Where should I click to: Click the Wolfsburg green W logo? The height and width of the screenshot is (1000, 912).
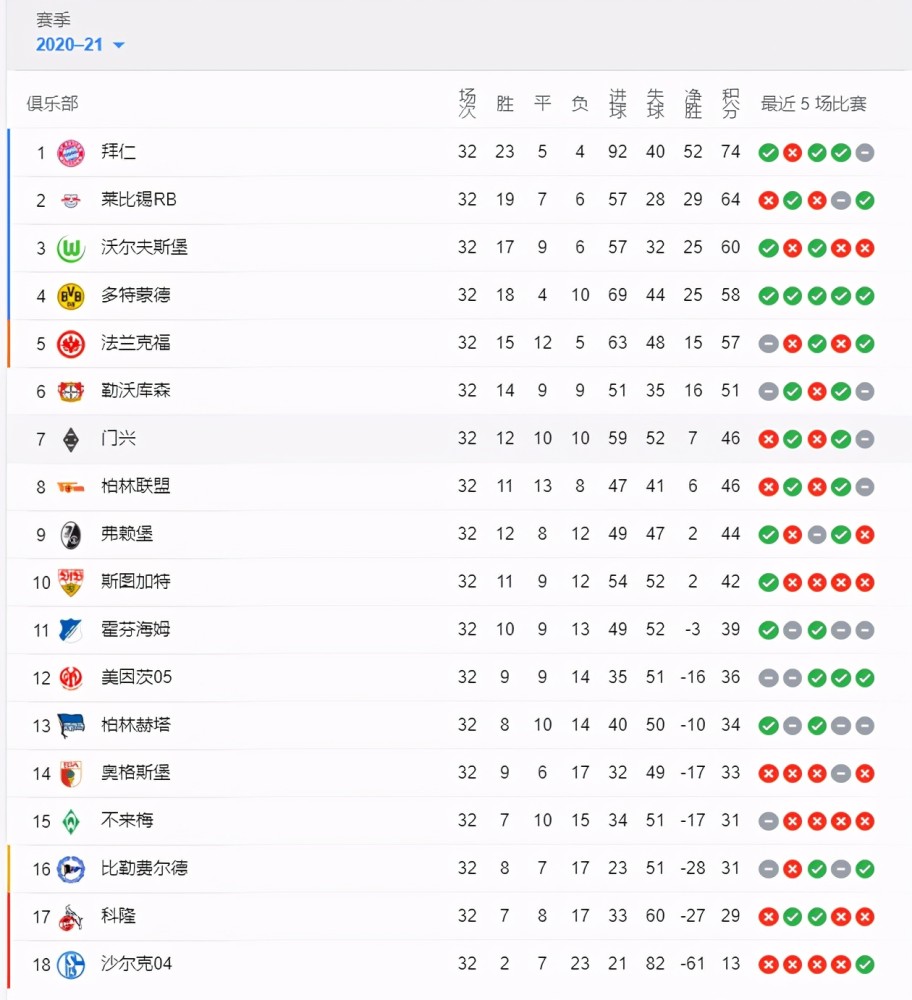(x=71, y=248)
